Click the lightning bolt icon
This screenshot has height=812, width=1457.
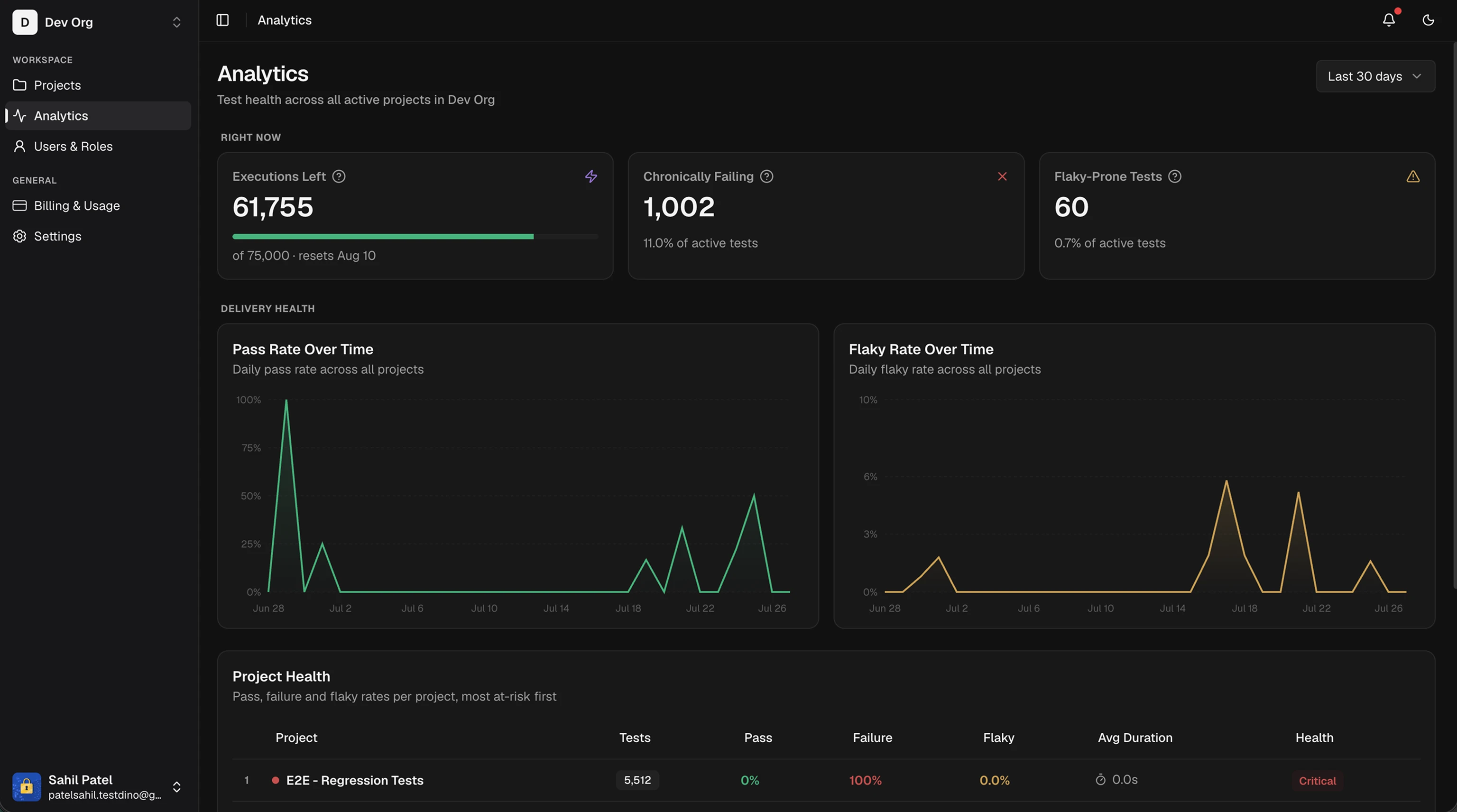(x=591, y=176)
